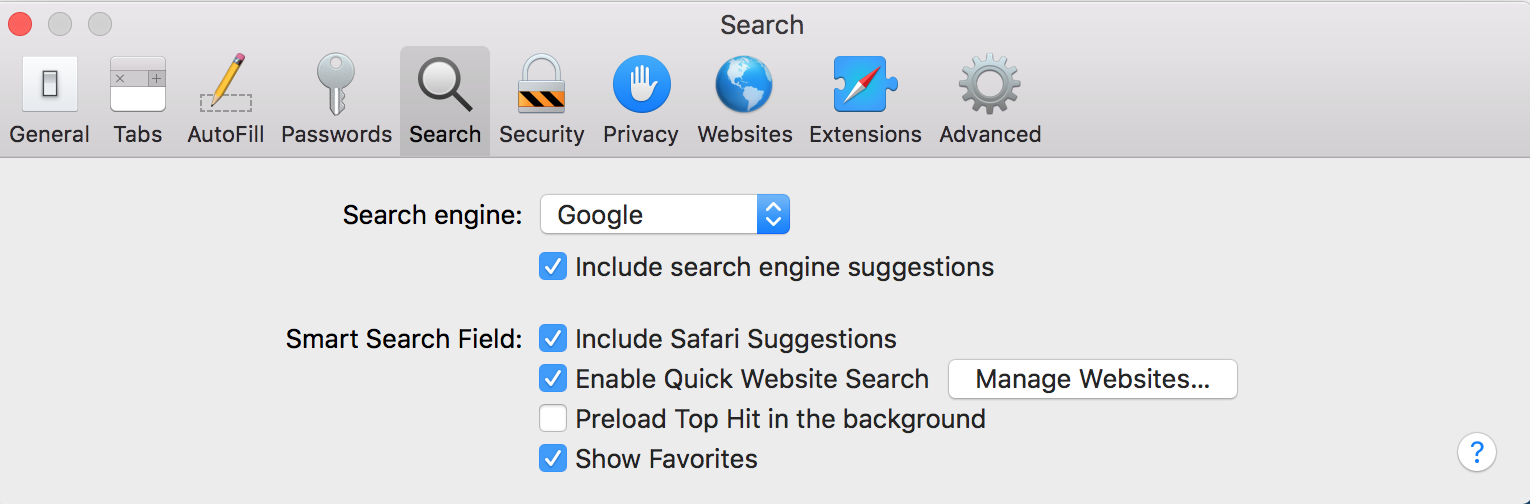Open the General preferences pane icon
Screen dimensions: 1530x504
click(49, 85)
